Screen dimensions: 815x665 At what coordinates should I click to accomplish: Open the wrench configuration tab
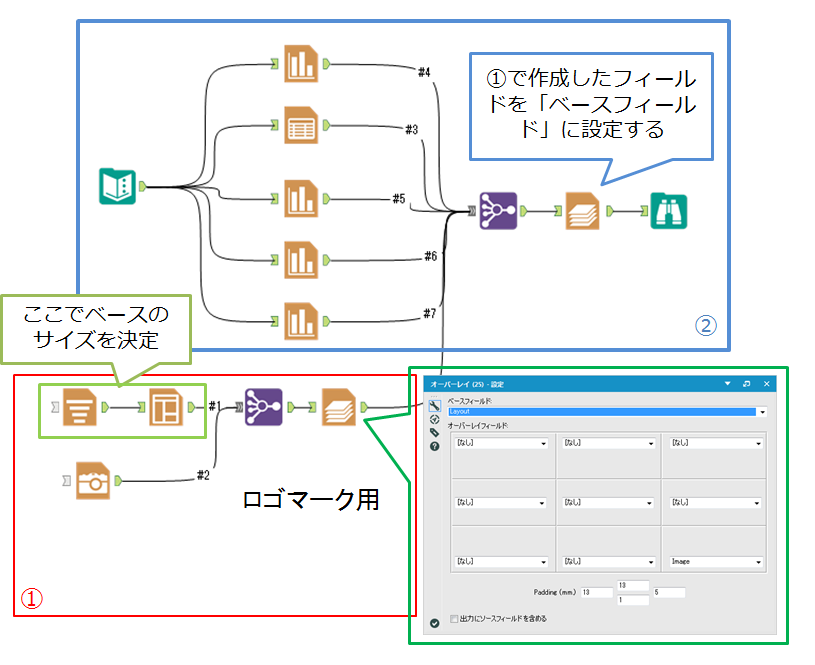point(434,405)
